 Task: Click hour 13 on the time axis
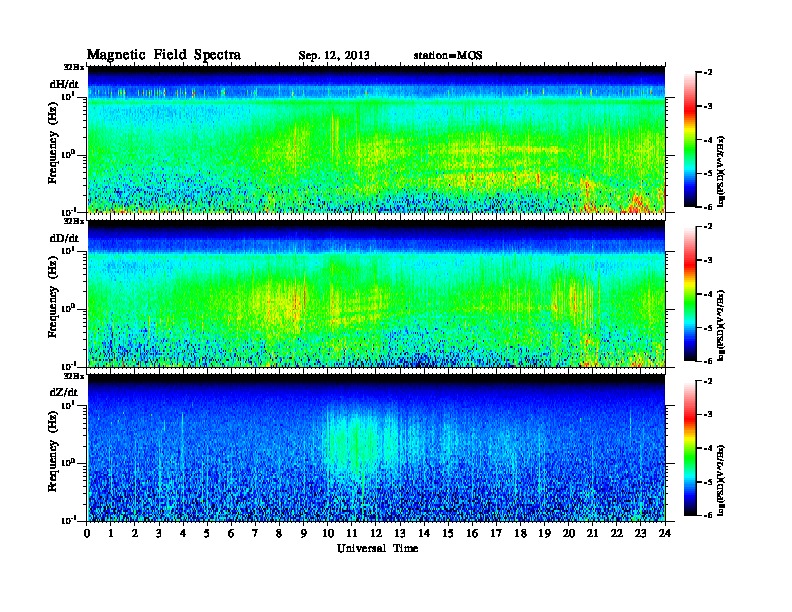coord(400,533)
